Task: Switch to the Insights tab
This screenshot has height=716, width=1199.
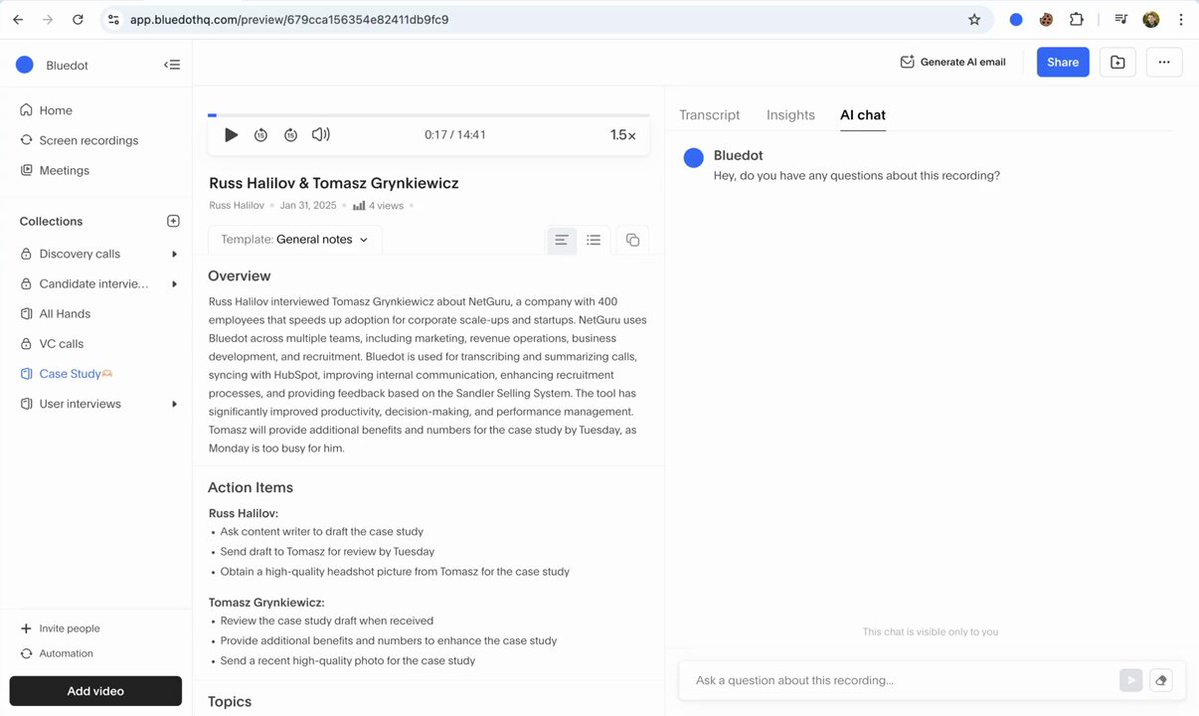Action: [791, 115]
